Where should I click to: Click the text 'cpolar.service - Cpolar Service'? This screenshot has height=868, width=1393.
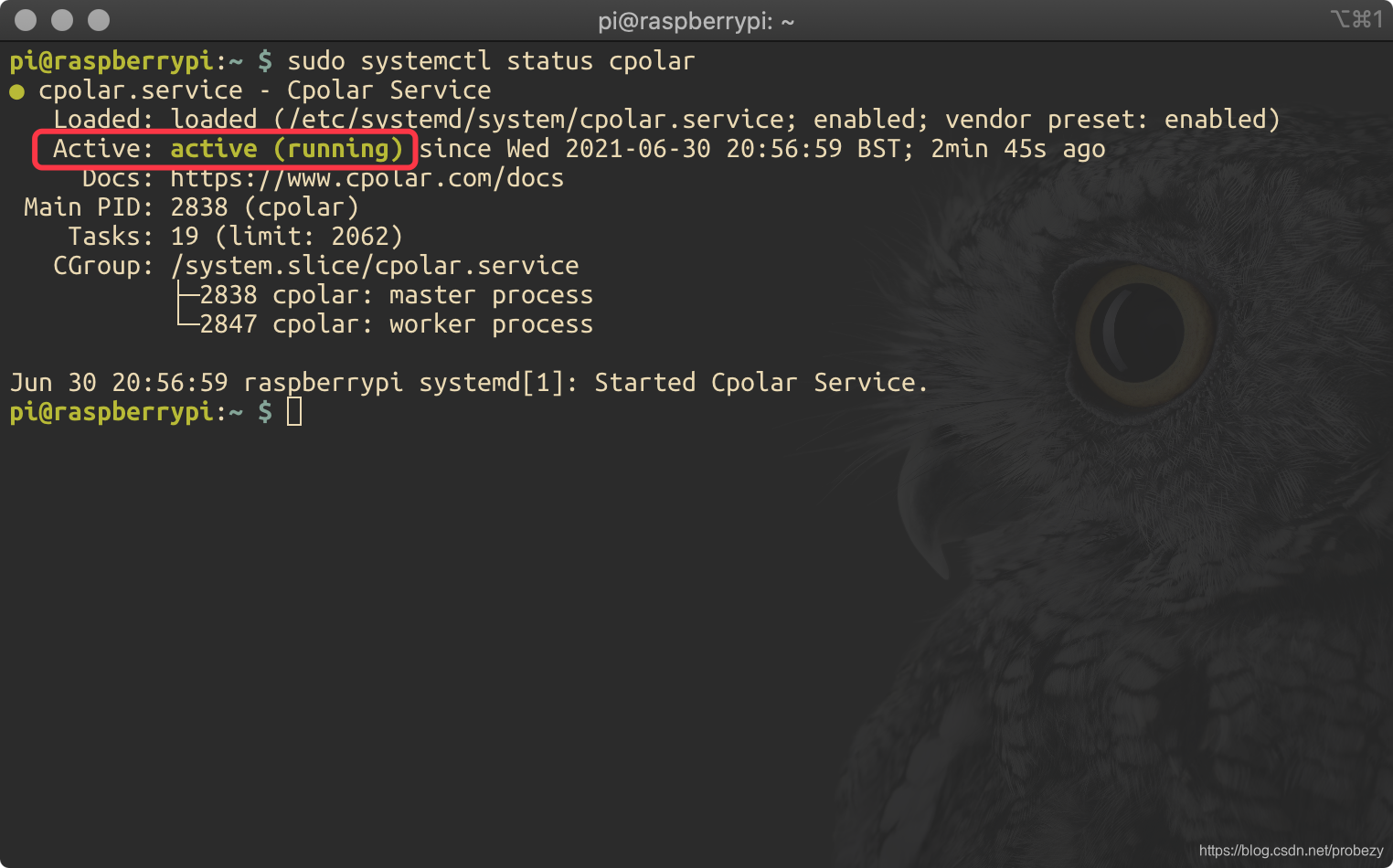(x=265, y=90)
